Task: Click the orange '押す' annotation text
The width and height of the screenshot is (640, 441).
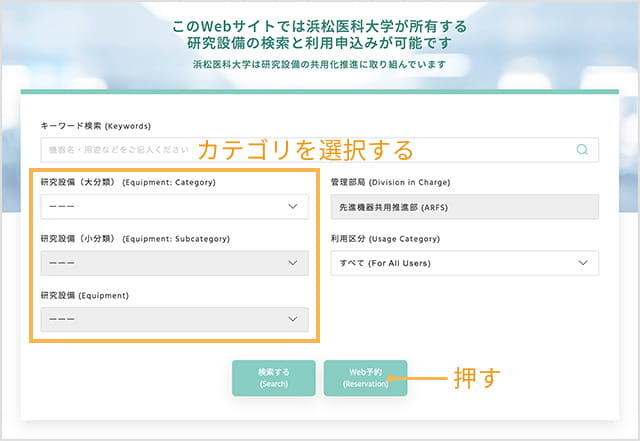Action: pyautogui.click(x=475, y=378)
